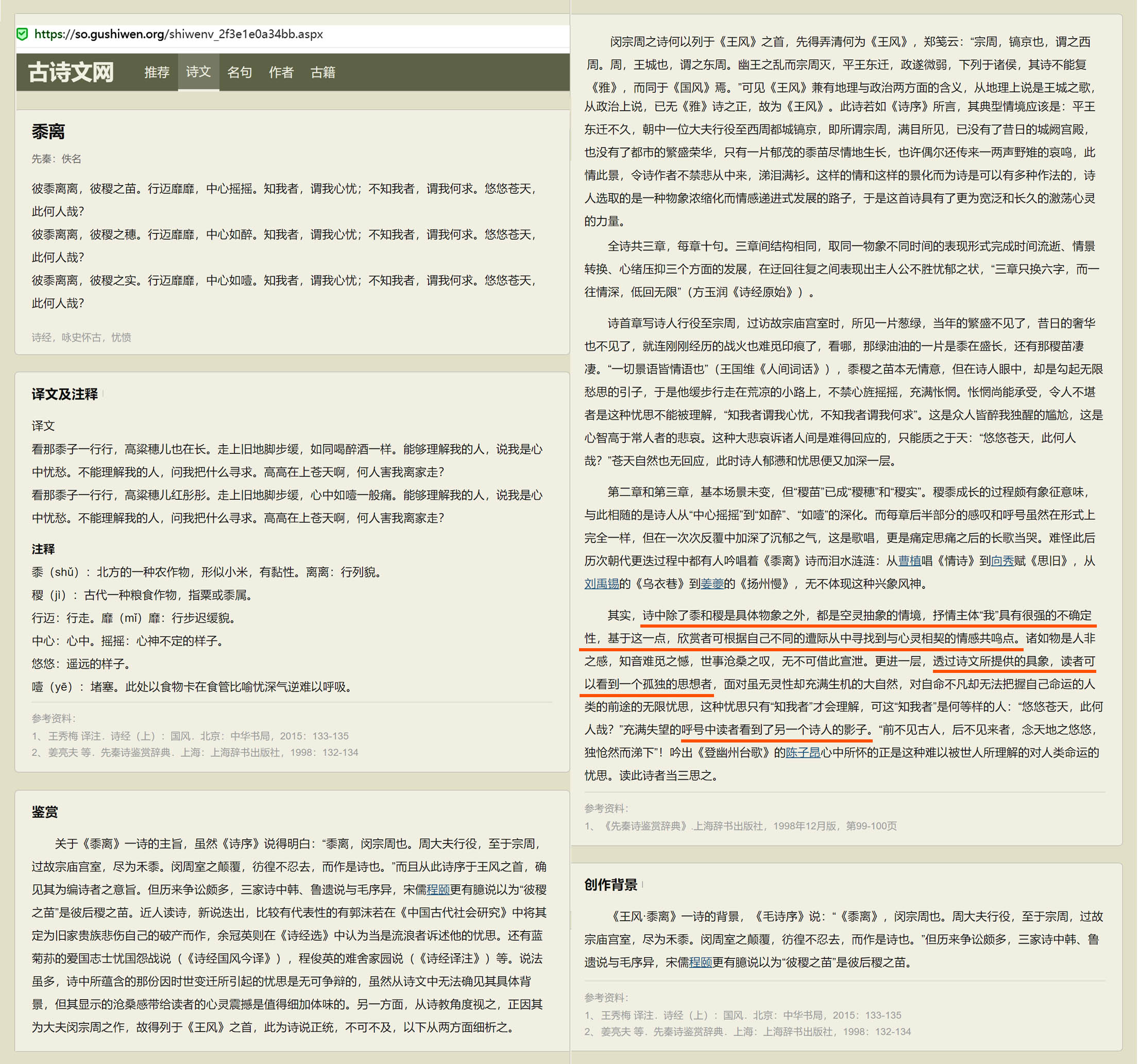Open the 曹植 author link
The width and height of the screenshot is (1138, 1064).
(910, 561)
